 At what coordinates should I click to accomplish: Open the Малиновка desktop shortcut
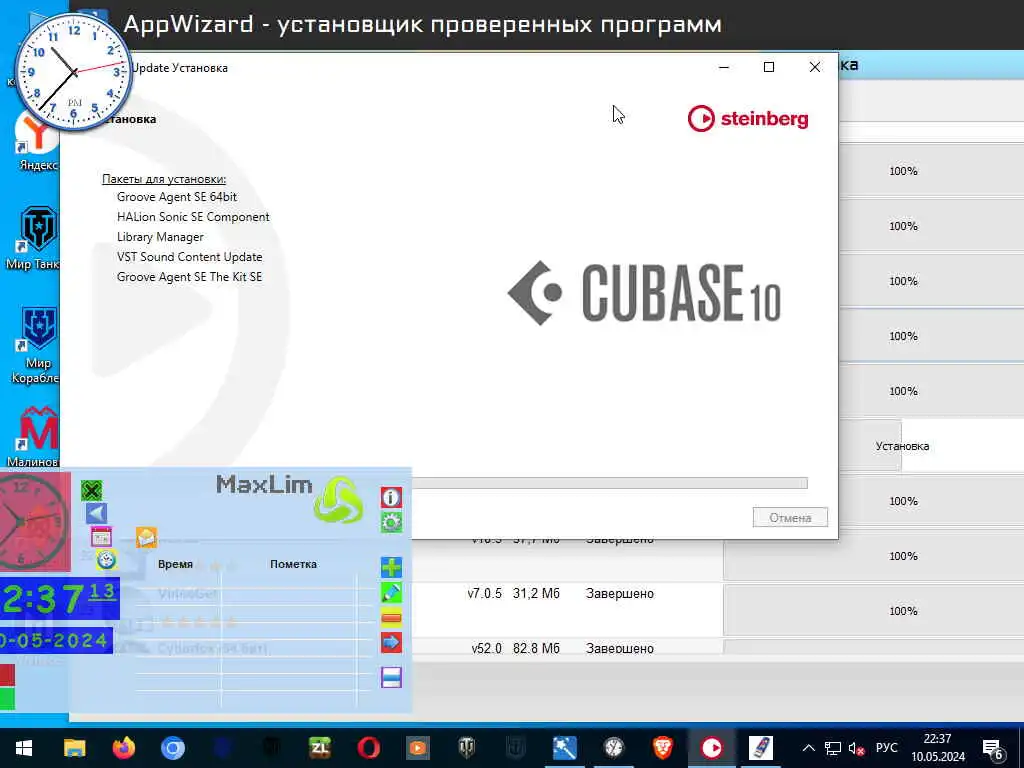(36, 436)
